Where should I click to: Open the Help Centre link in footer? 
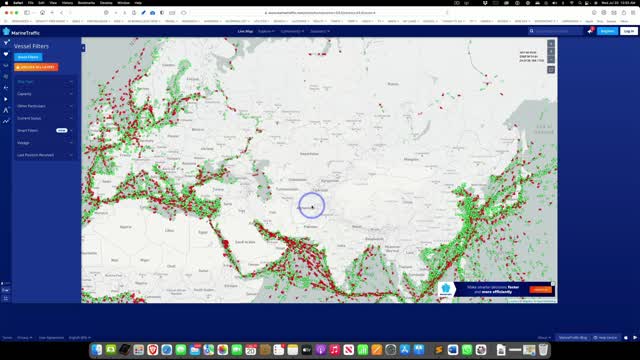coord(605,338)
